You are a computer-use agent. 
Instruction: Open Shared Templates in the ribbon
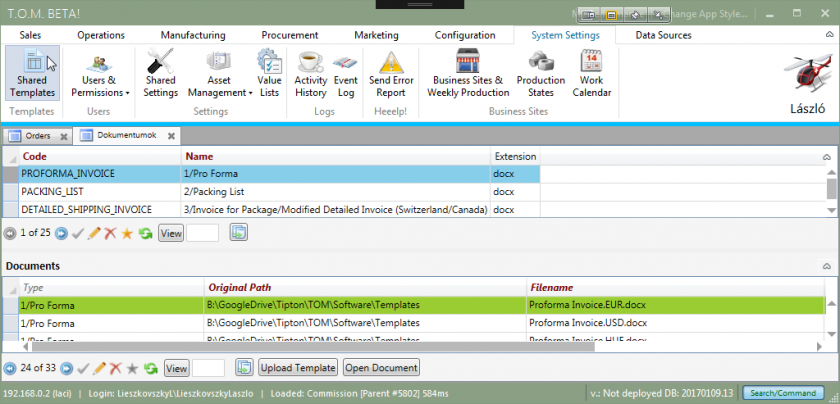coord(32,73)
